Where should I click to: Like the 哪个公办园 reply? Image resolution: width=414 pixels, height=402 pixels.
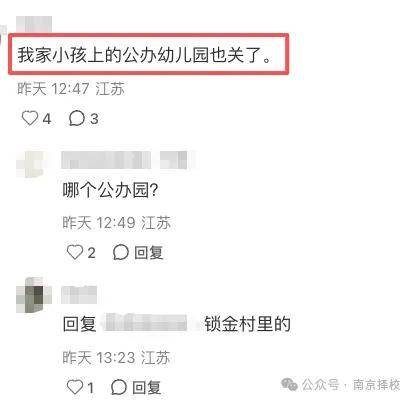75,252
